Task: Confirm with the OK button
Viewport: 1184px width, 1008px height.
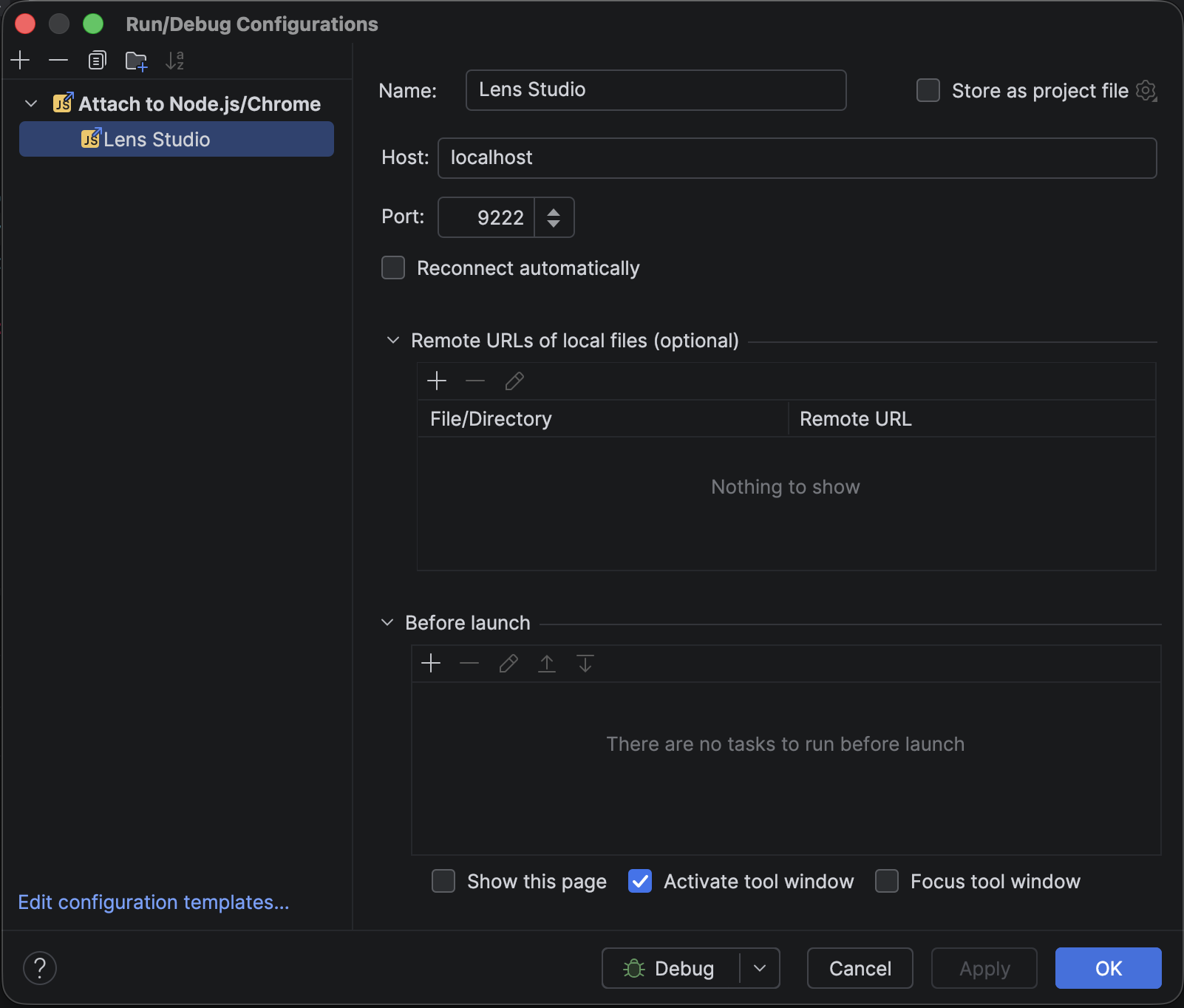Action: [1109, 968]
